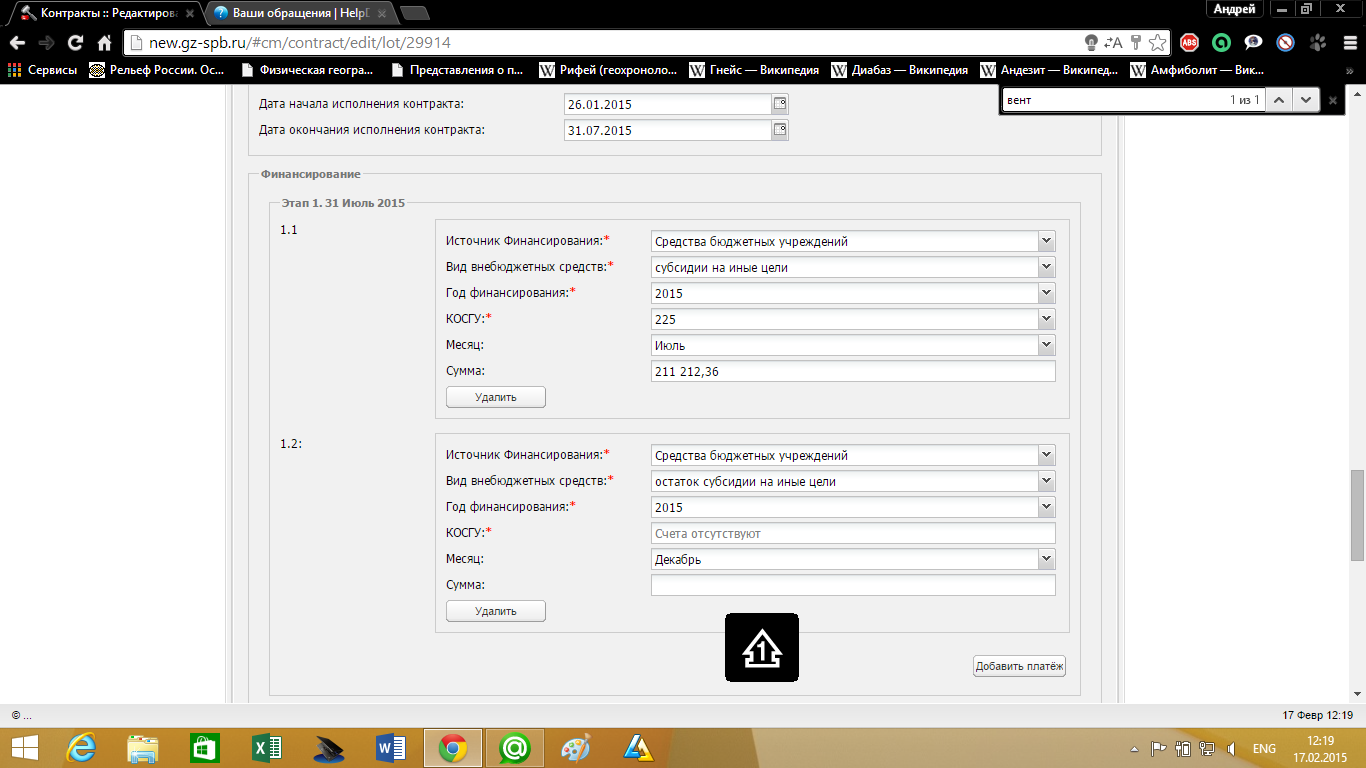Open Физическая геогра... bookmark
Viewport: 1366px width, 768px height.
tap(308, 70)
